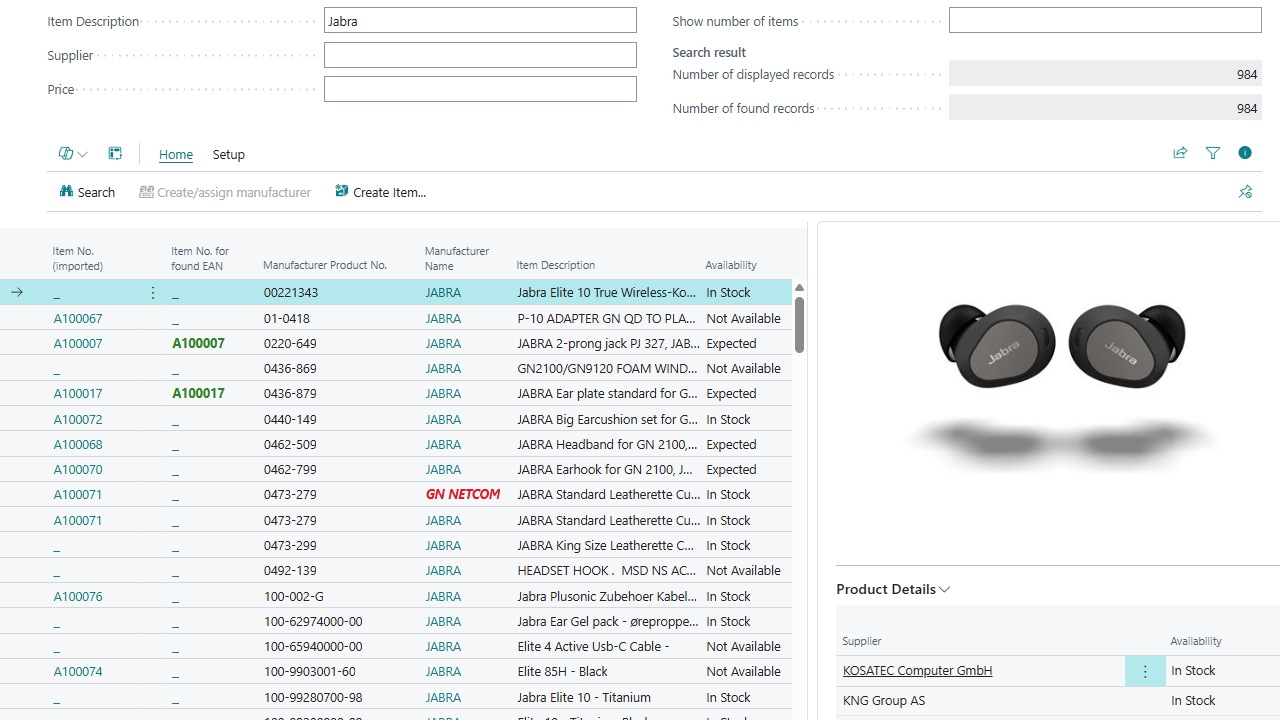Click Manufacturer Name column header
The image size is (1280, 720).
point(457,258)
